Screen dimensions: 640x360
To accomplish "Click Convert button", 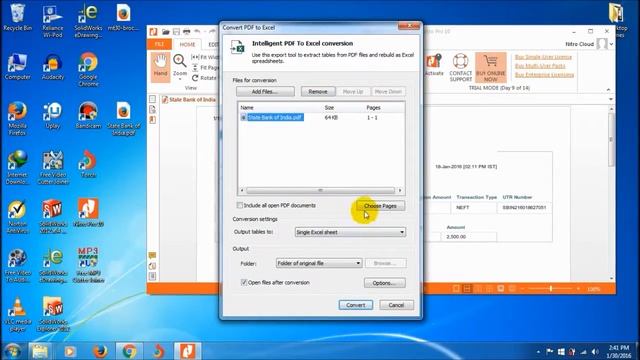I will pos(356,305).
